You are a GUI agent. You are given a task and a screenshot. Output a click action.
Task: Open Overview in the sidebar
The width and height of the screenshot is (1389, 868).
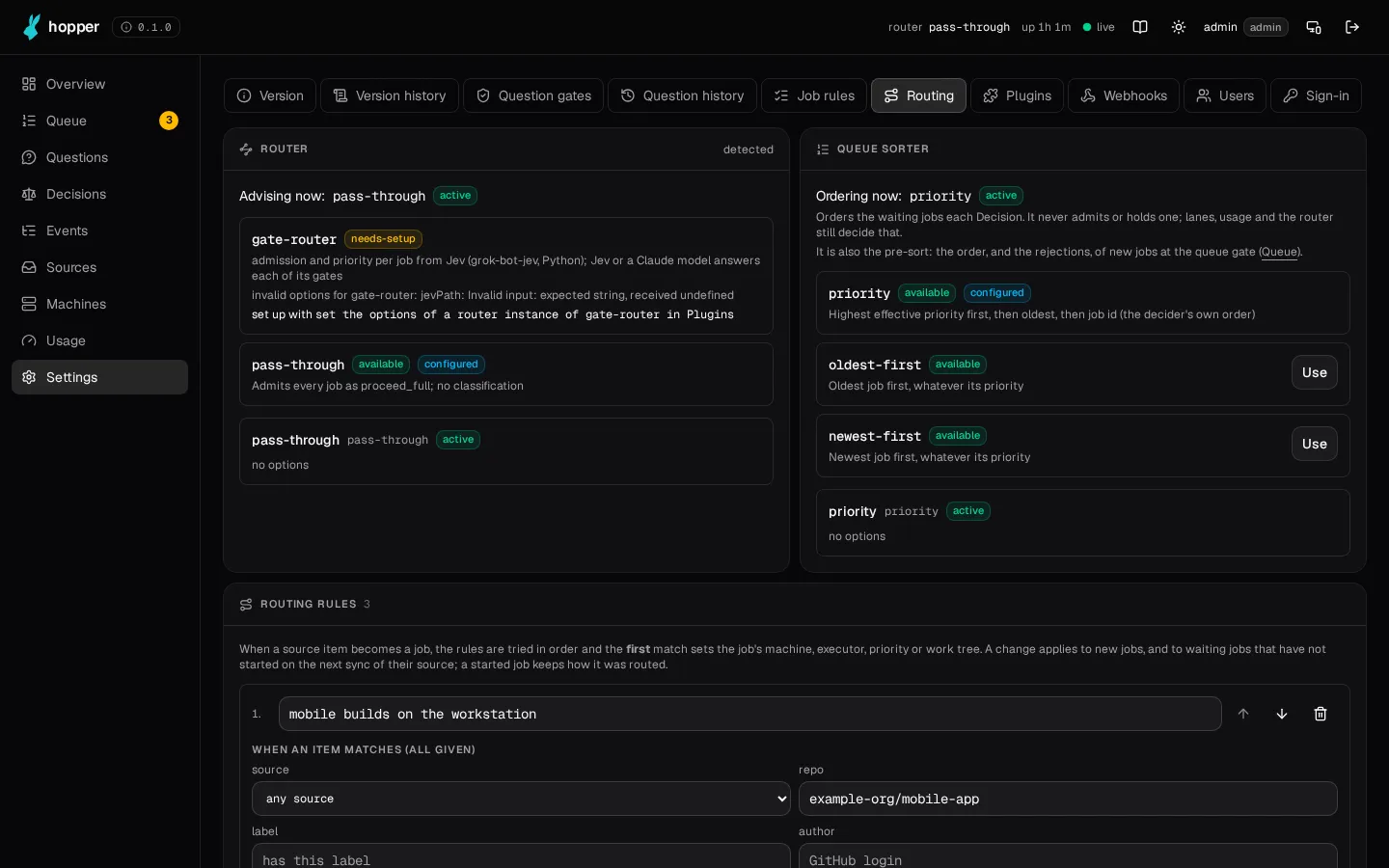click(x=99, y=84)
